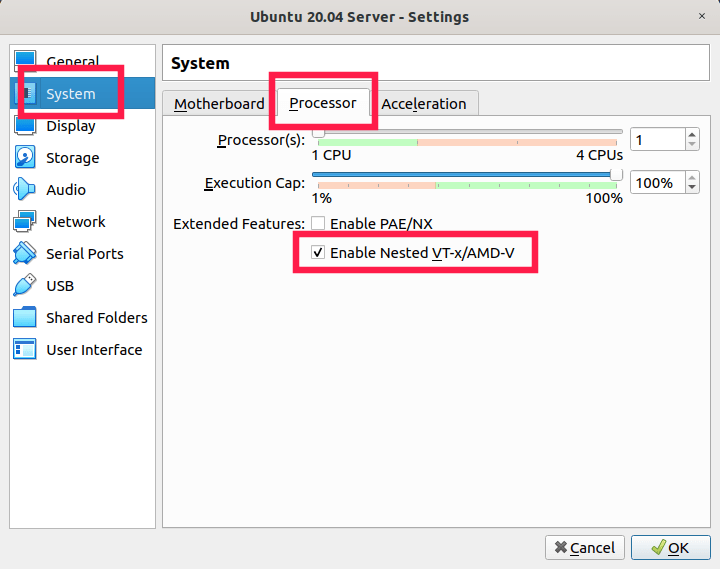Select the Shared Folders category label
Image resolution: width=720 pixels, height=569 pixels.
pos(97,318)
